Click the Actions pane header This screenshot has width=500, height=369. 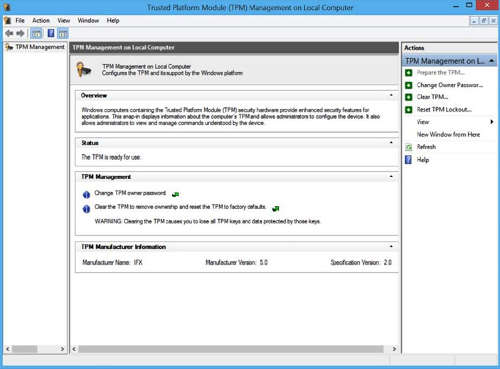pyautogui.click(x=449, y=48)
